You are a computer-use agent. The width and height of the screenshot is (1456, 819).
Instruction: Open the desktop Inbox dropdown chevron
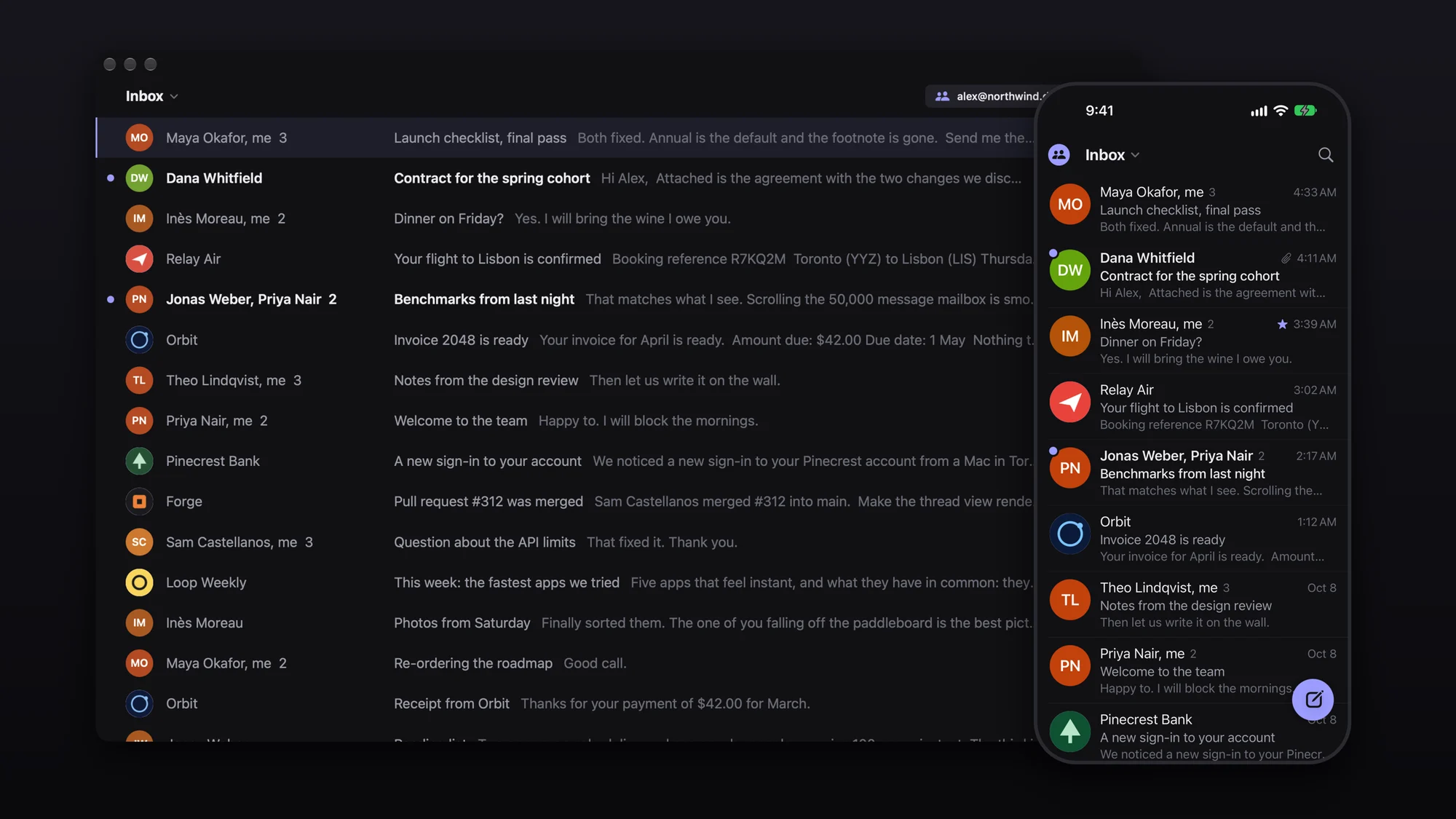[174, 97]
